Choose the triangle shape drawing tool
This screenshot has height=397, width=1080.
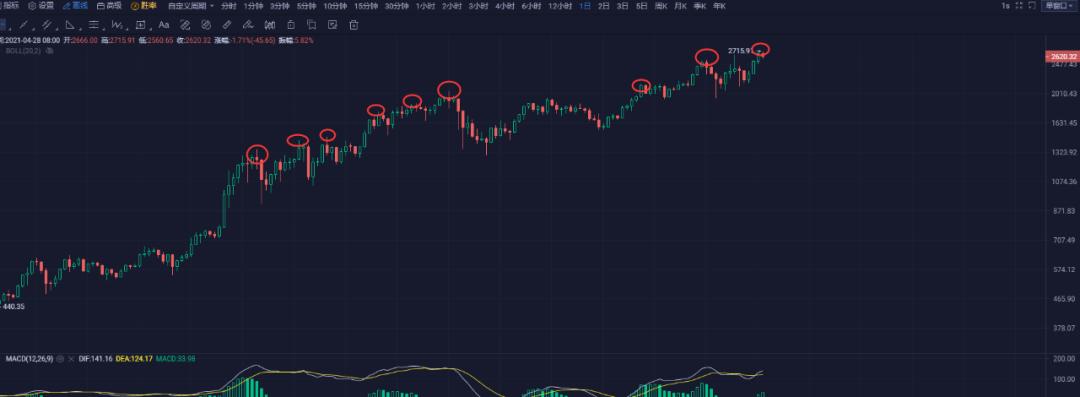coord(70,25)
